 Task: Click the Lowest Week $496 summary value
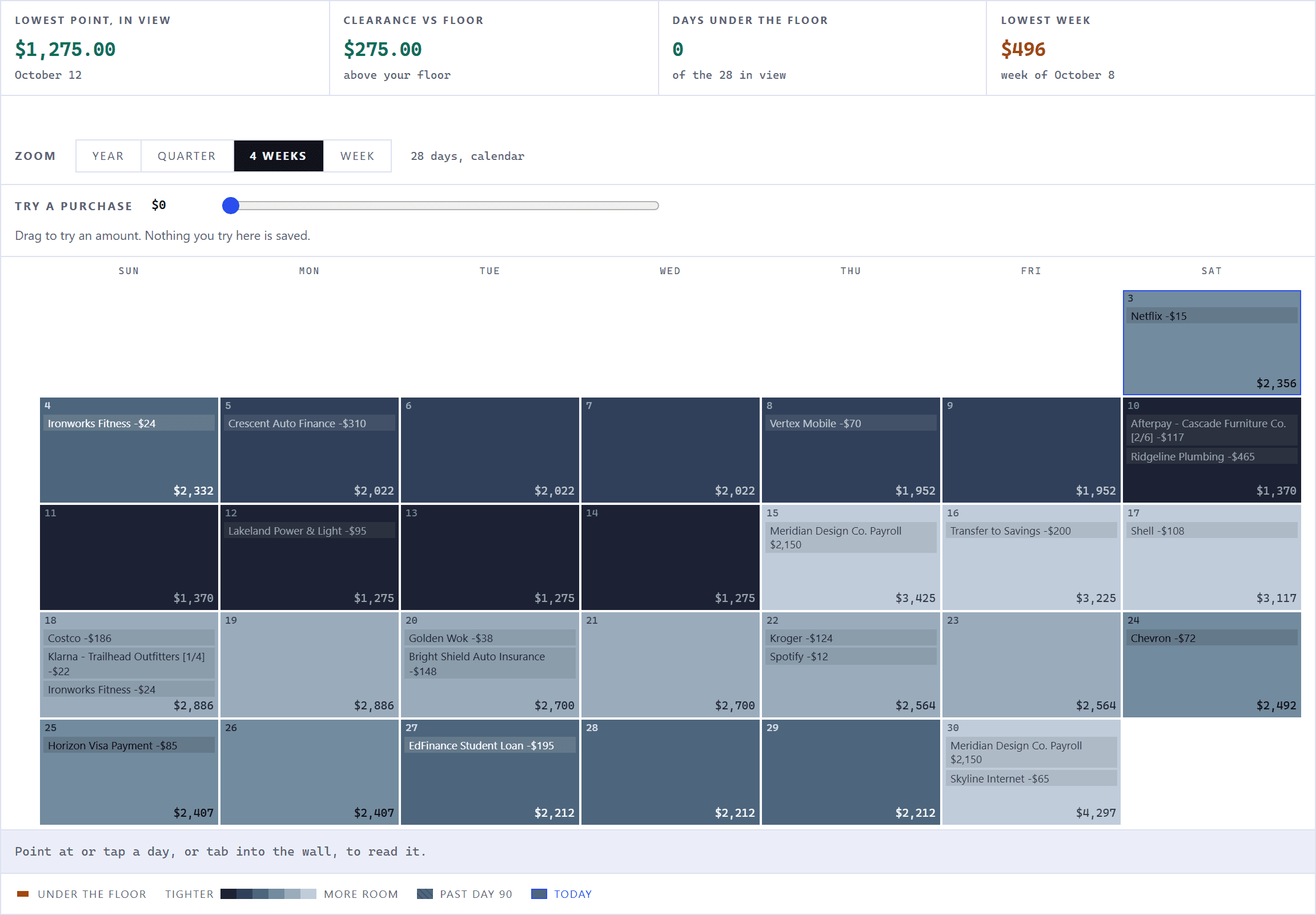[1023, 49]
